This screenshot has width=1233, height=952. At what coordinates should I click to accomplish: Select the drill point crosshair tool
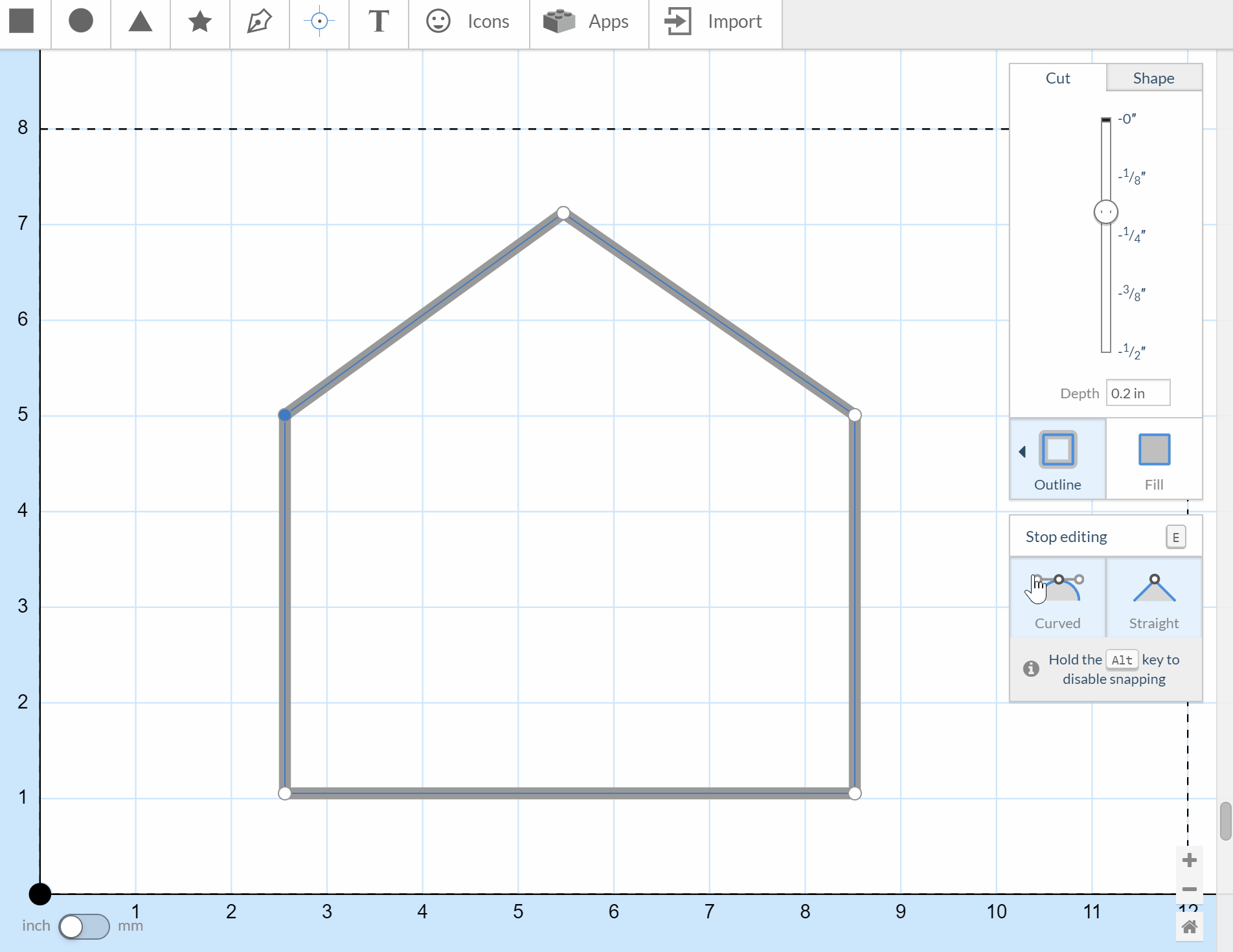319,21
